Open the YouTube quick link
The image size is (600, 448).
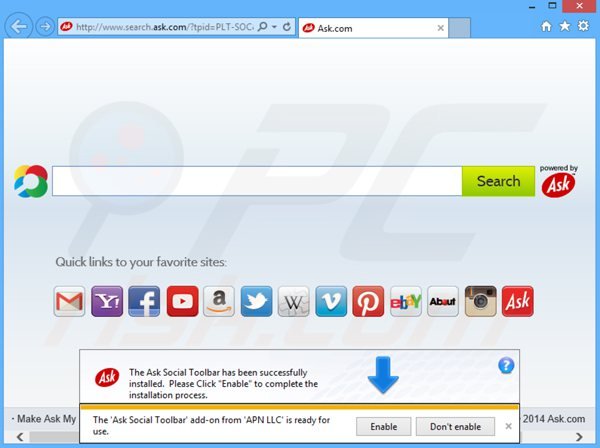point(182,301)
